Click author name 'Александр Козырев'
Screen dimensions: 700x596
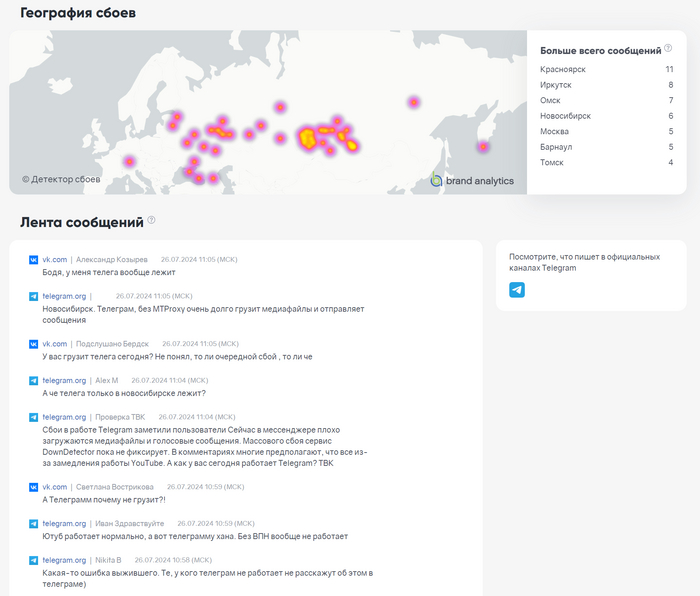coord(112,259)
